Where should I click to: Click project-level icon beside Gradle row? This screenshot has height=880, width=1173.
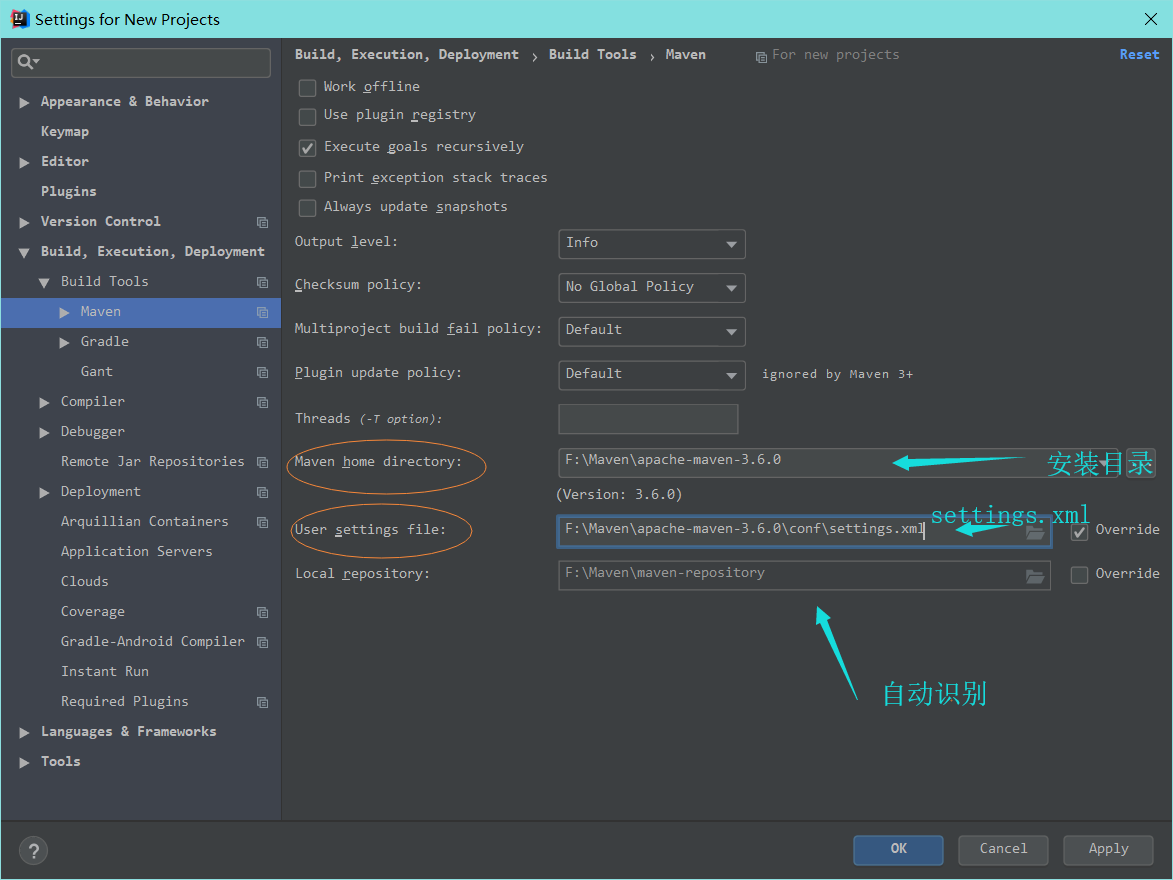[x=262, y=342]
